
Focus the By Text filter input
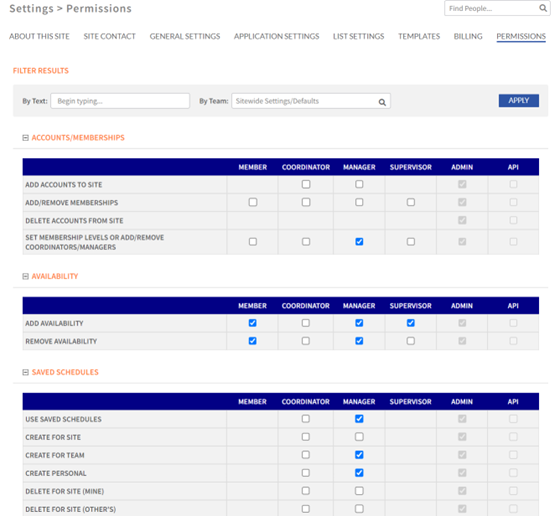120,101
